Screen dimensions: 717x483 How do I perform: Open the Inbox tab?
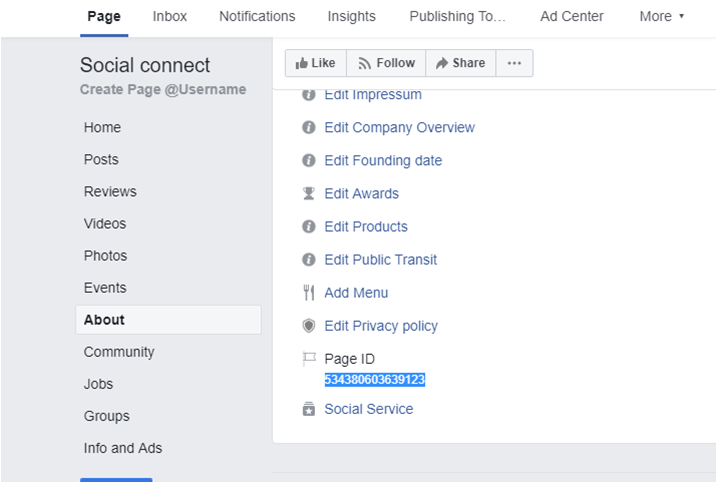pos(169,16)
